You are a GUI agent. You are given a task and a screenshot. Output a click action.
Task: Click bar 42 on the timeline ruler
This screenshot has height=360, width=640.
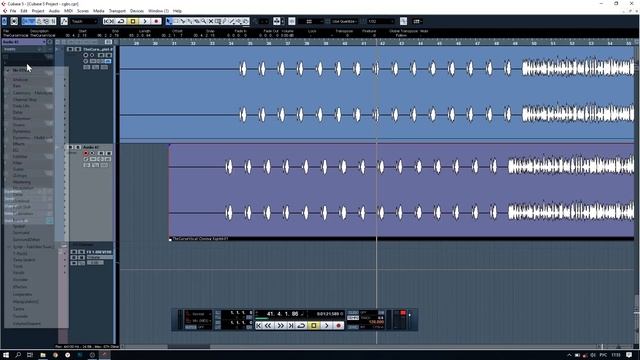pos(382,43)
